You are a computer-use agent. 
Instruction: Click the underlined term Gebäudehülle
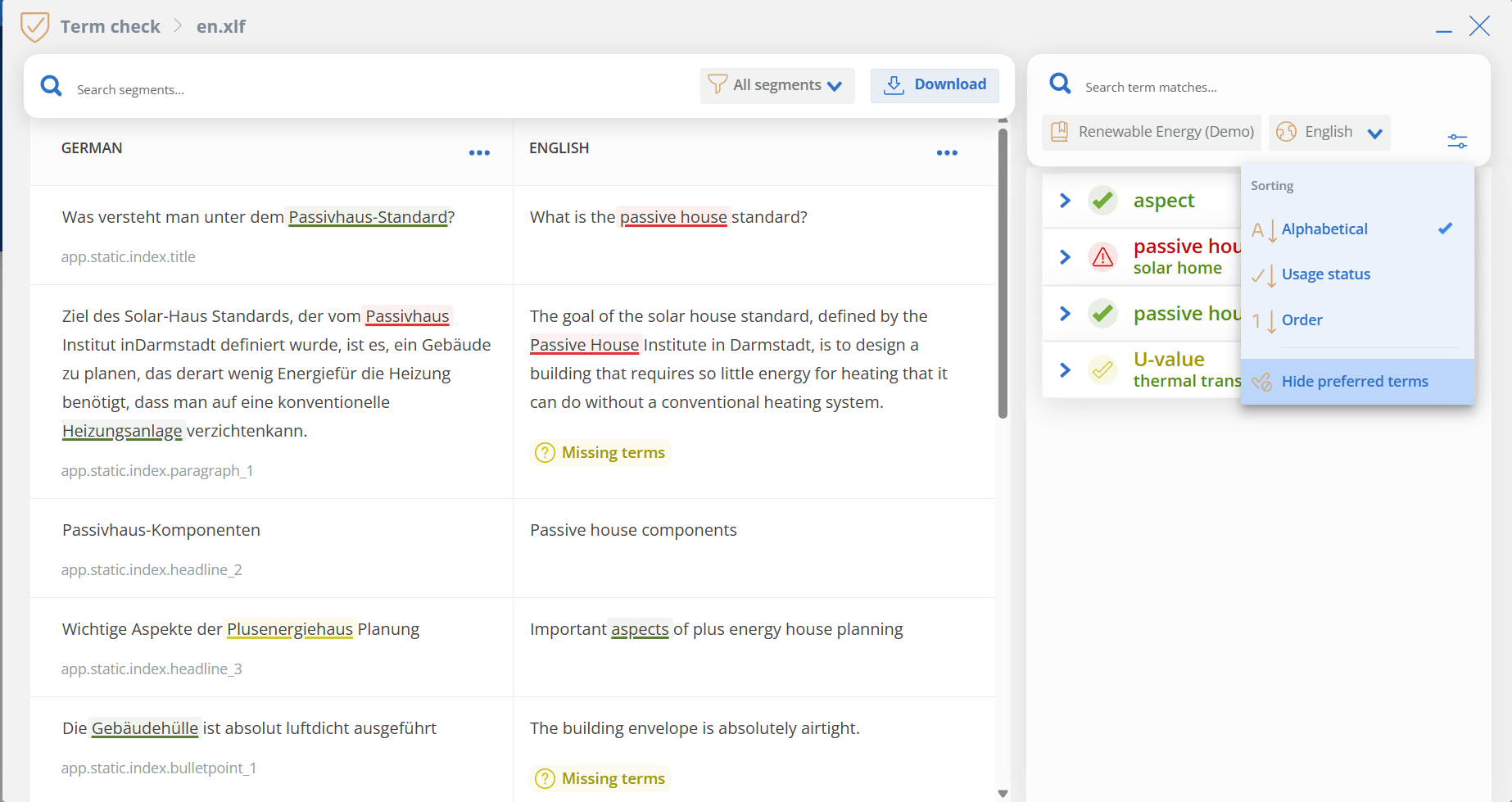(145, 728)
